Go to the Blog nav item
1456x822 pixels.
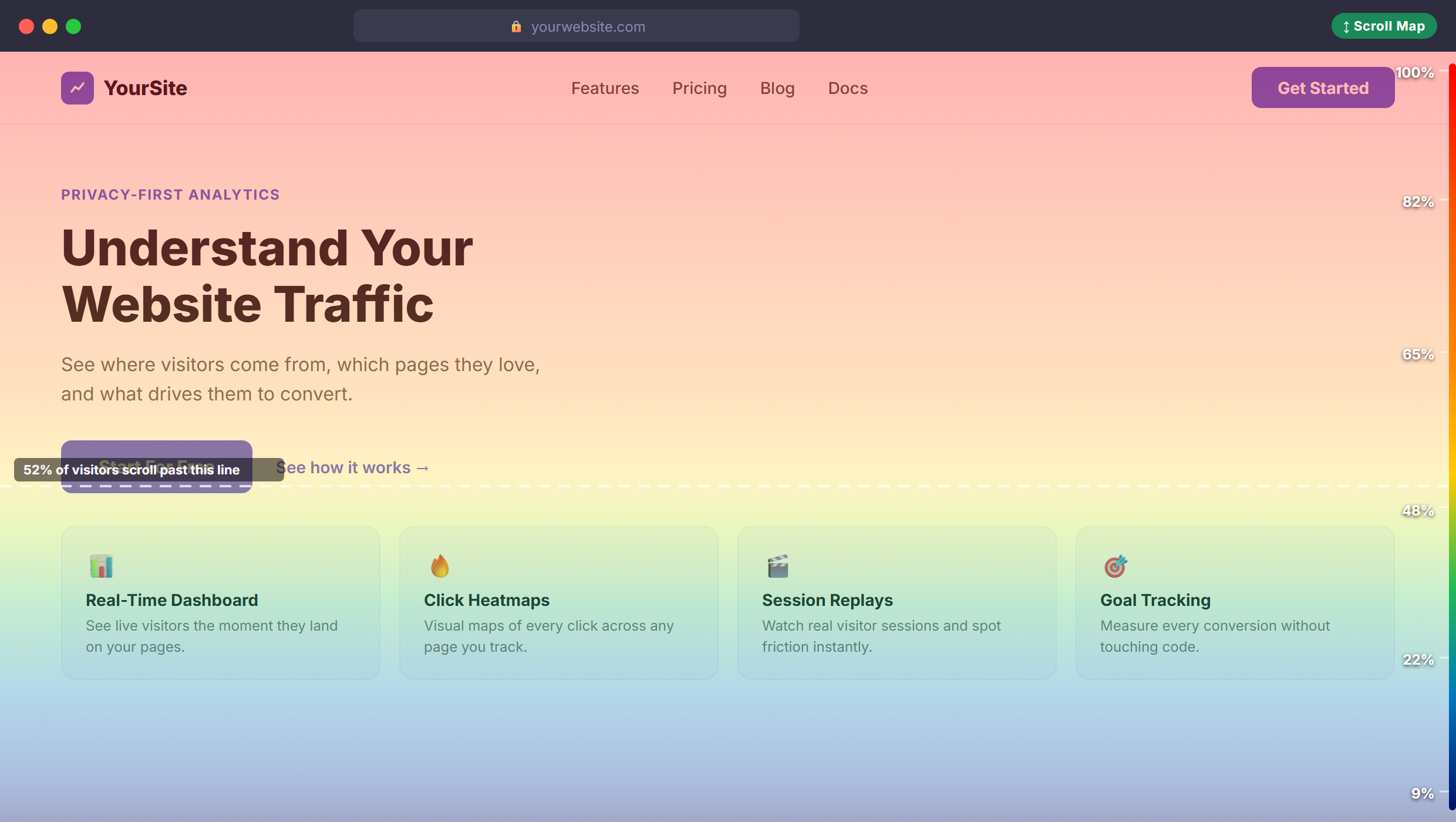coord(777,88)
